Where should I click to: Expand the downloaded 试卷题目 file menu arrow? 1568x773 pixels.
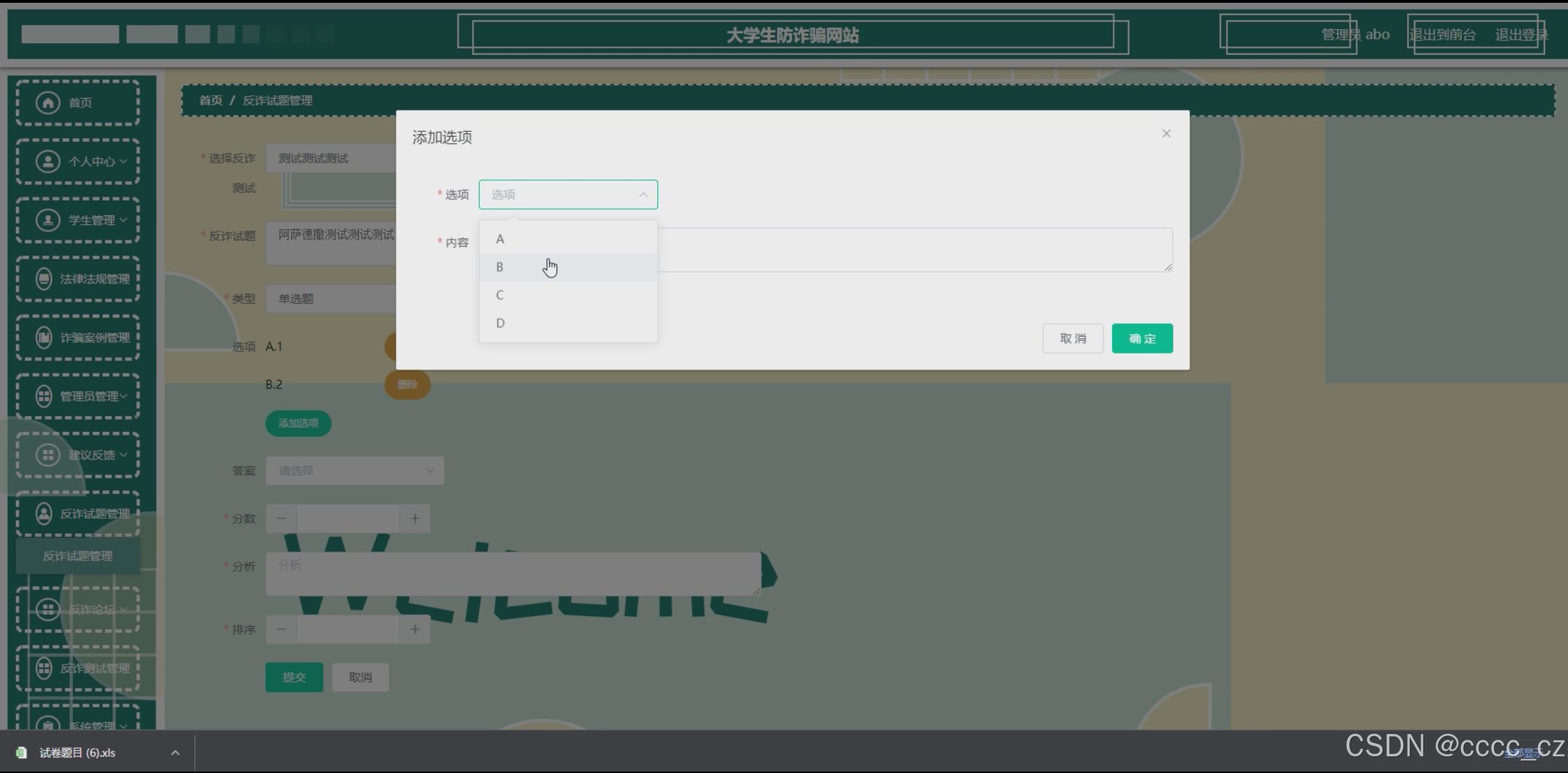(176, 753)
